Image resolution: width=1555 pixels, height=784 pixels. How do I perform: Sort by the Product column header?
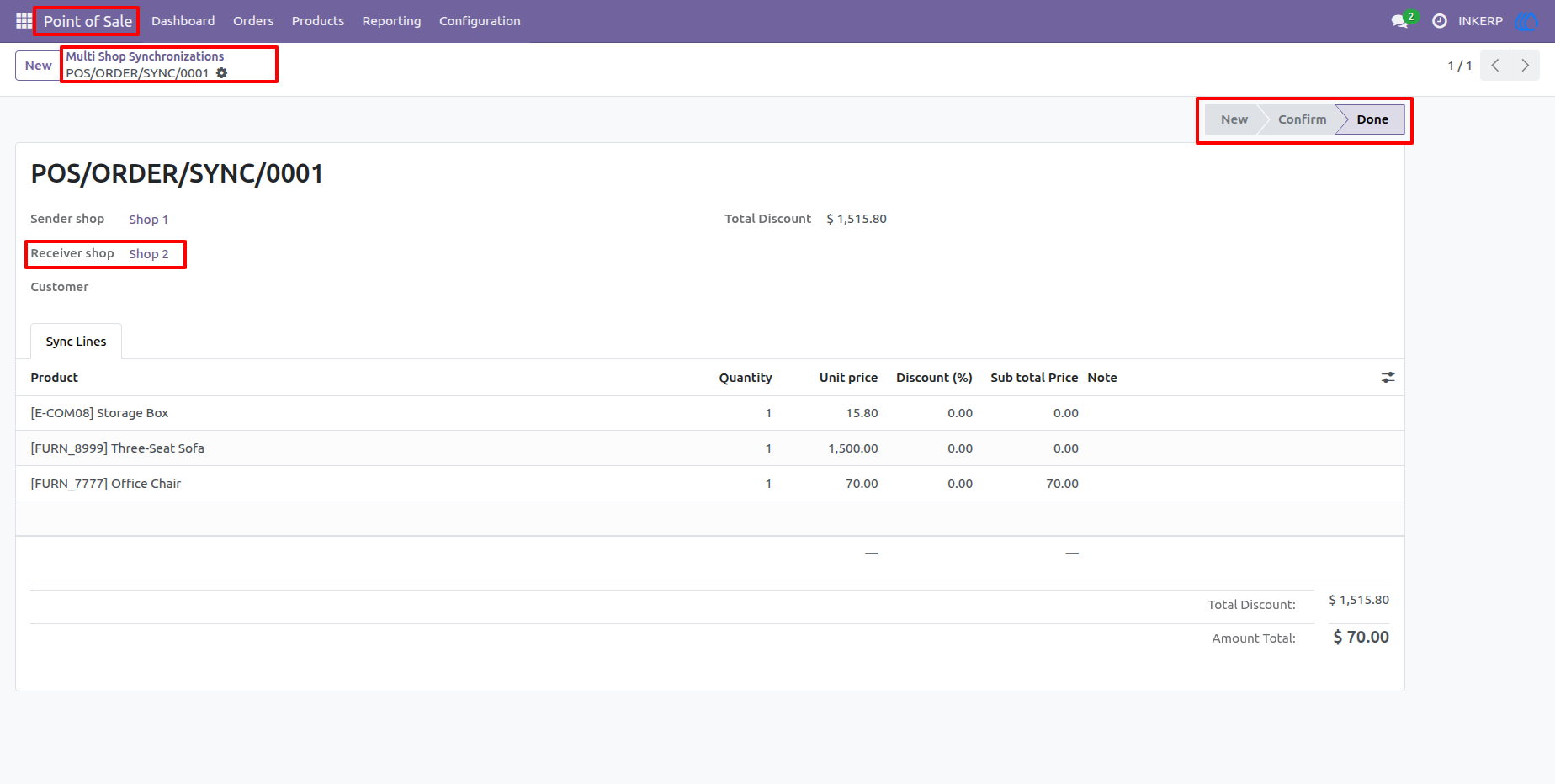pos(54,378)
